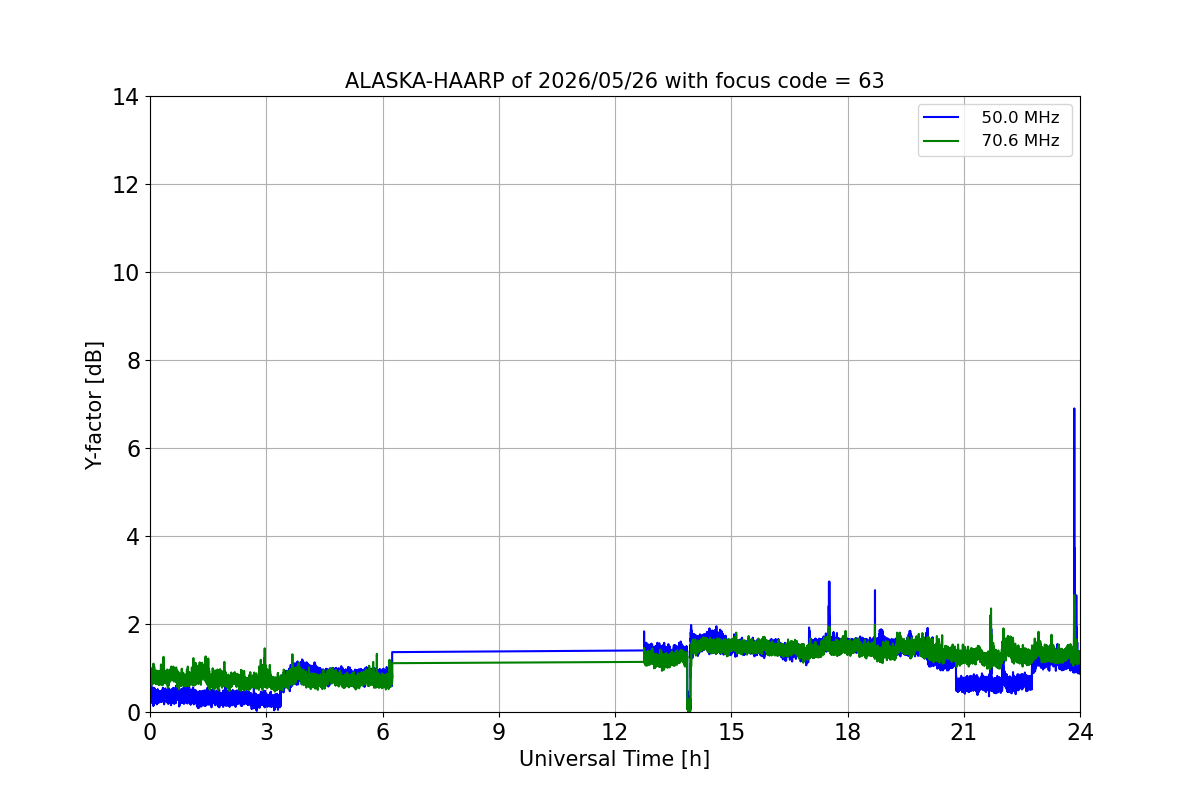Click the y-axis tick label 10
Image resolution: width=1200 pixels, height=800 pixels.
click(x=126, y=273)
